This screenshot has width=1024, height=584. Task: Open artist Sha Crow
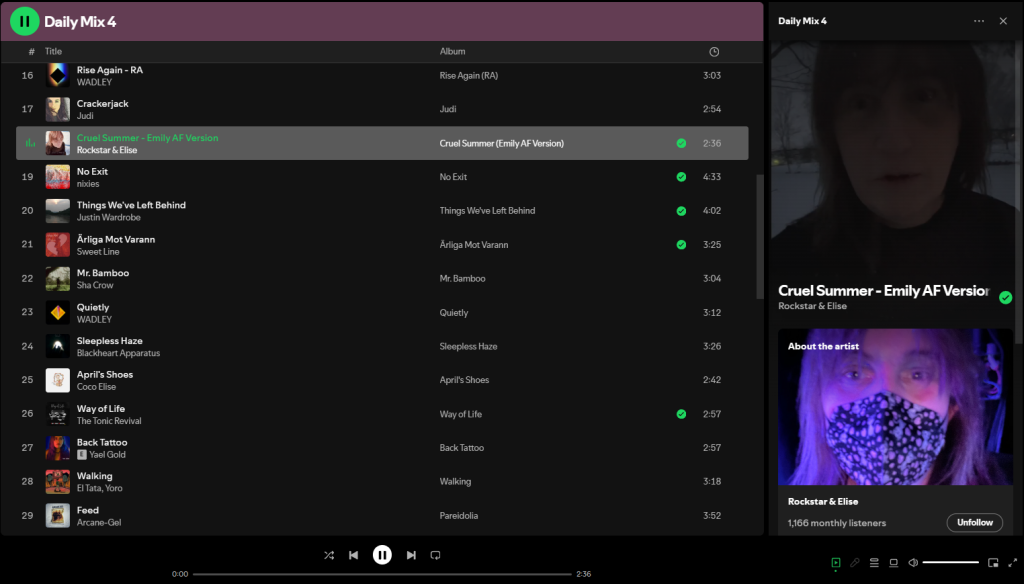95,285
